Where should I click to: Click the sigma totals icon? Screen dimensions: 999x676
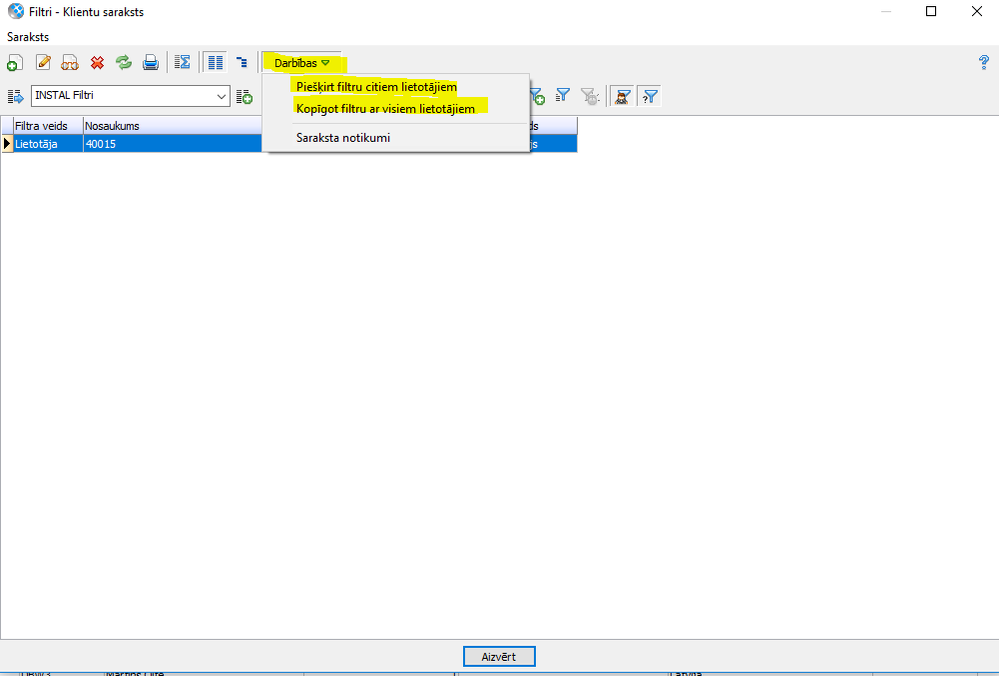[x=182, y=62]
